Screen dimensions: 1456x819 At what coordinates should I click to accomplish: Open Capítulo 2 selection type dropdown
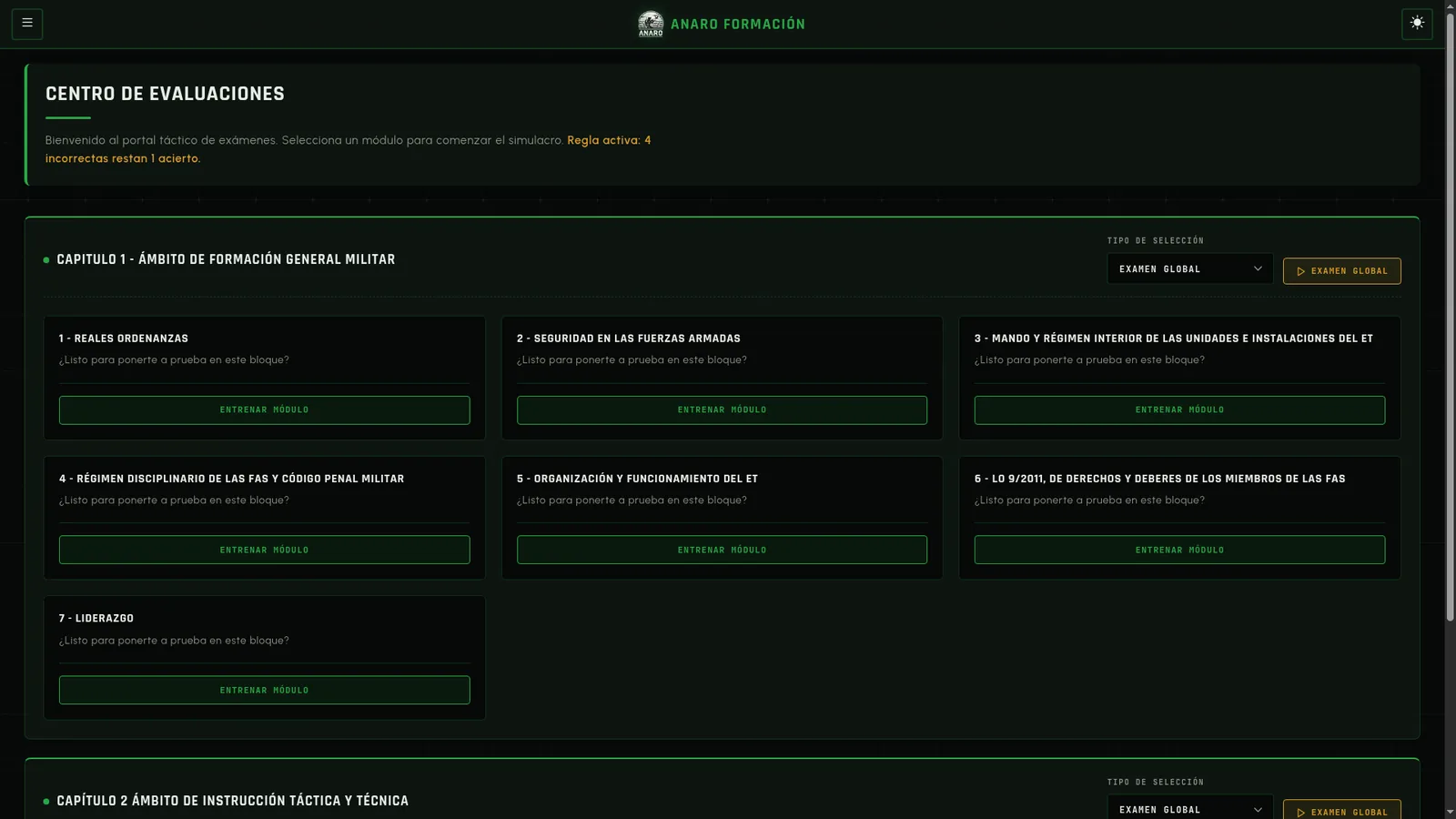[x=1189, y=808]
